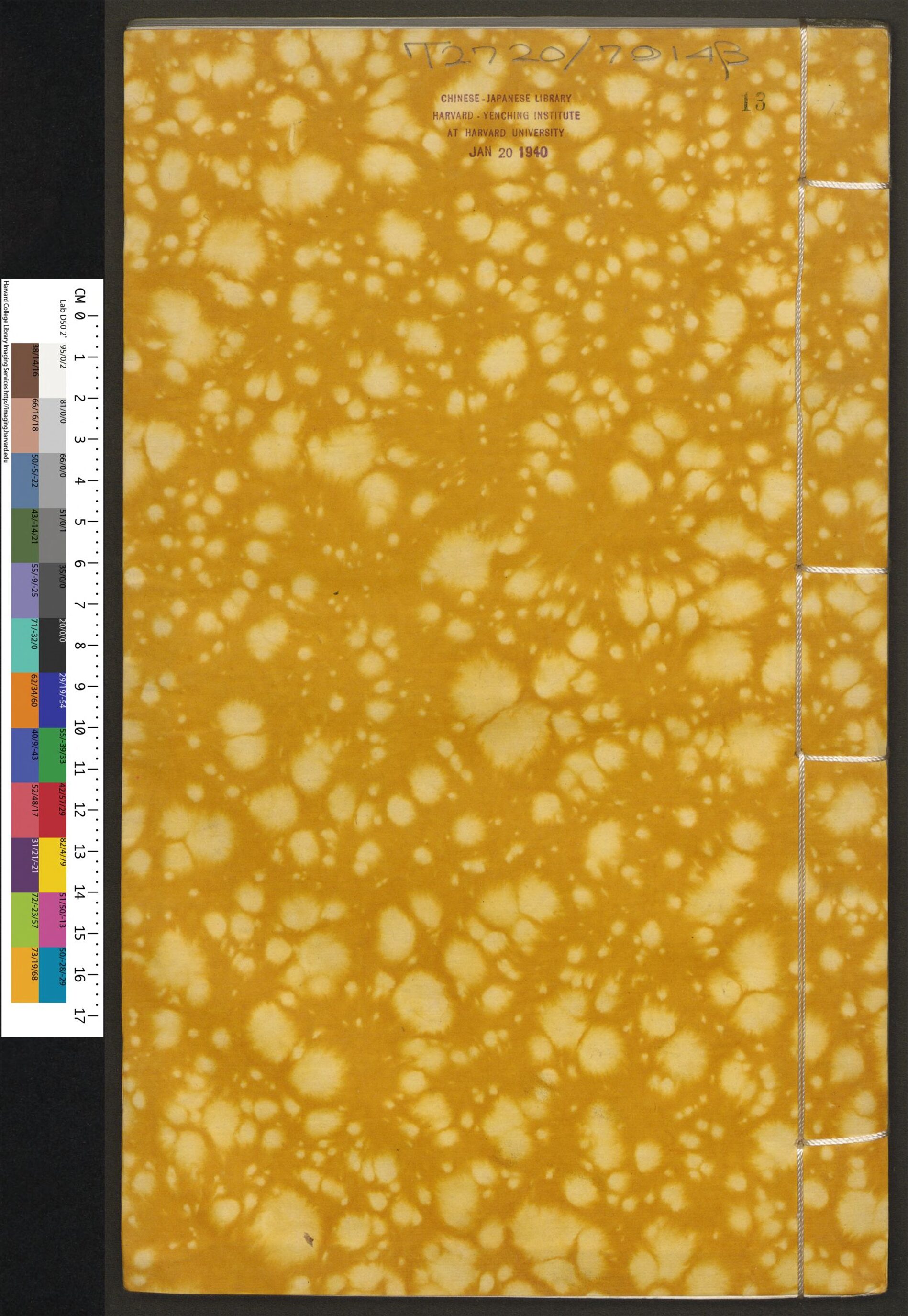
Task: Click the 10 cm mark on ruler
Action: (x=79, y=730)
